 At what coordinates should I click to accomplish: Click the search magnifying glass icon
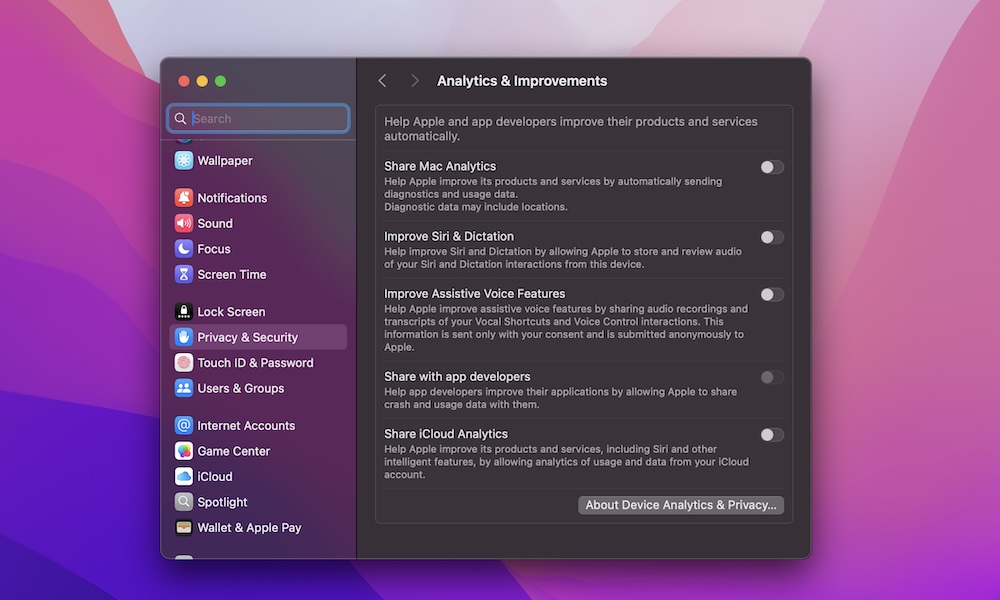pos(180,119)
